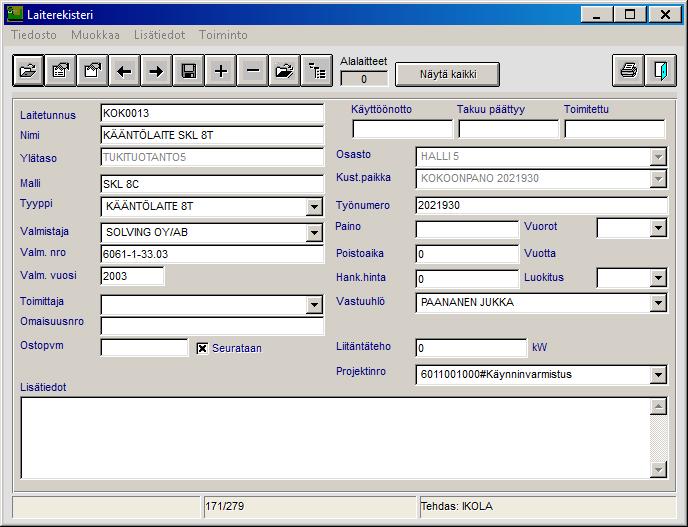Save record with the floppy disk icon
The width and height of the screenshot is (688, 527).
click(189, 71)
